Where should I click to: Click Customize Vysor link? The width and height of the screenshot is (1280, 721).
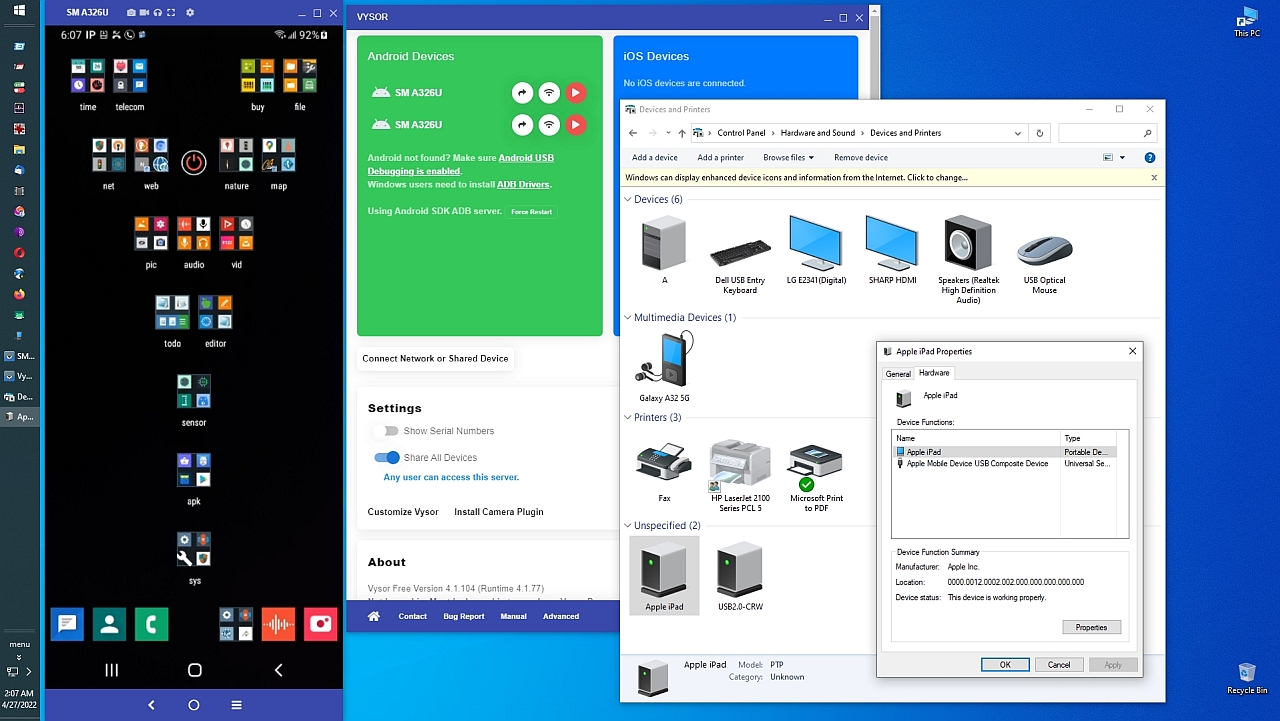403,512
